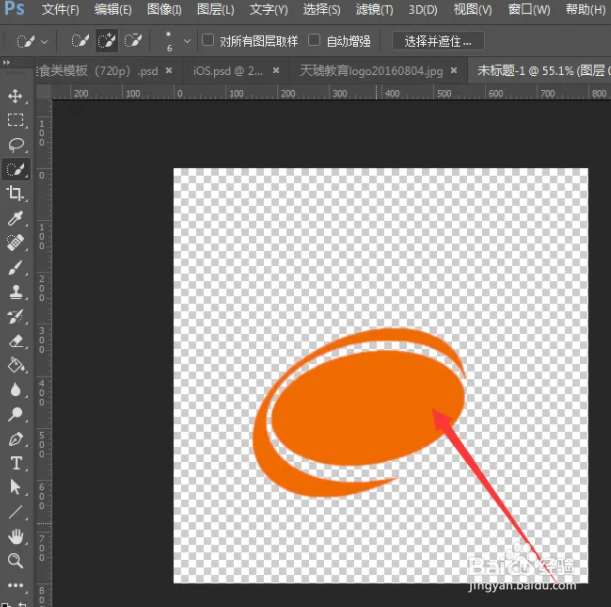Click the ruler origin corner box
611x607 pixels.
44,92
